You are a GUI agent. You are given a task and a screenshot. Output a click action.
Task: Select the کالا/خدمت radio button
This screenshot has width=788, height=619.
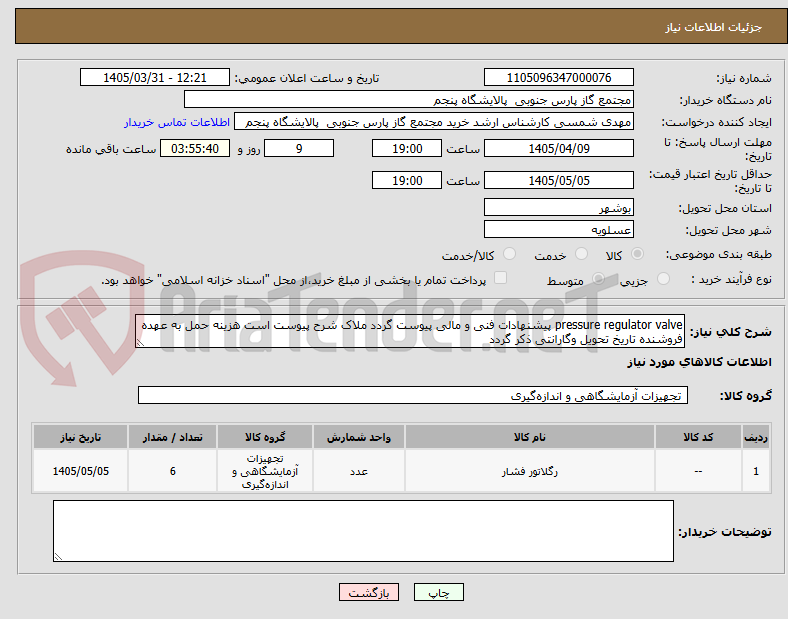(510, 254)
